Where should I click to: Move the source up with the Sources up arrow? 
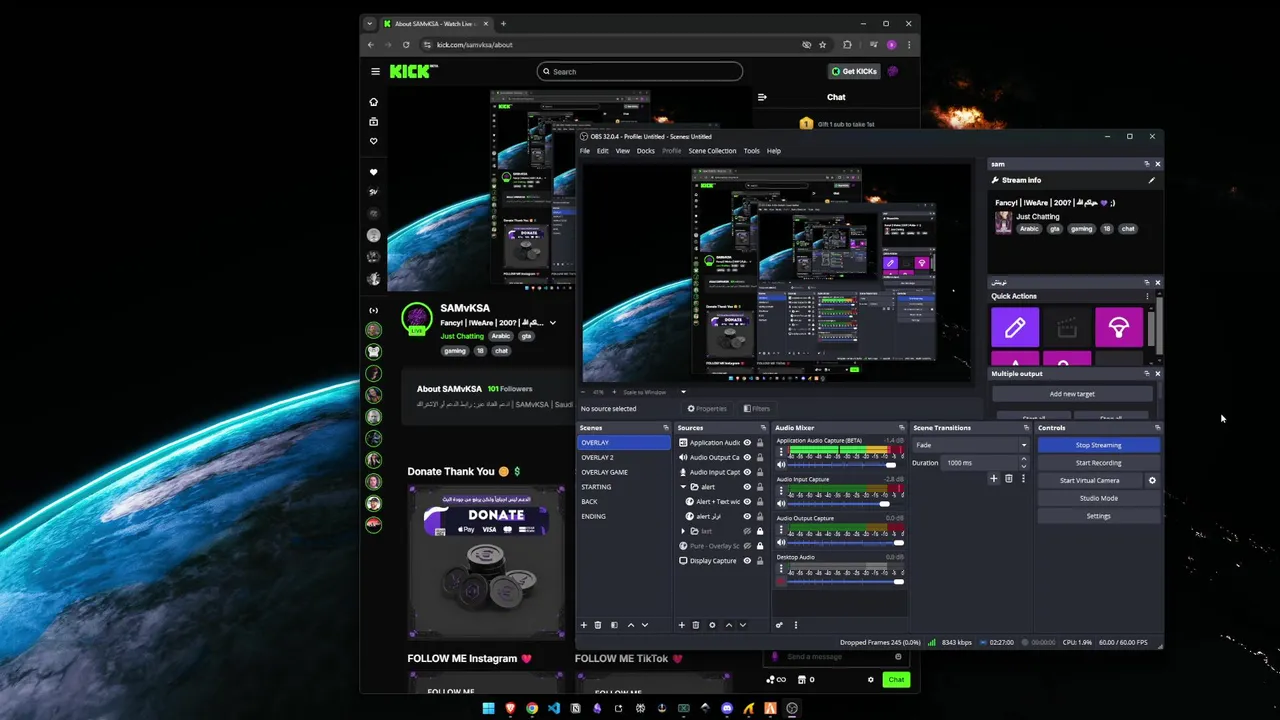point(728,625)
